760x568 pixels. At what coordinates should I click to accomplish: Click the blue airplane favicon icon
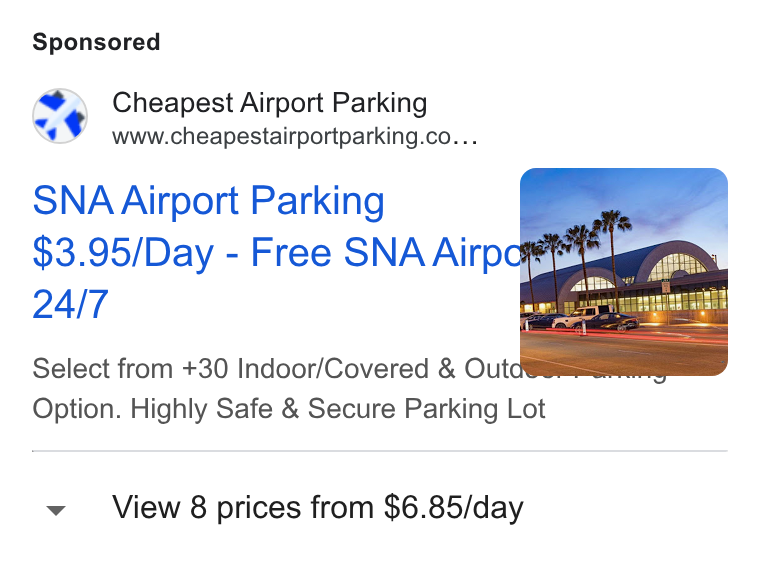[x=60, y=116]
